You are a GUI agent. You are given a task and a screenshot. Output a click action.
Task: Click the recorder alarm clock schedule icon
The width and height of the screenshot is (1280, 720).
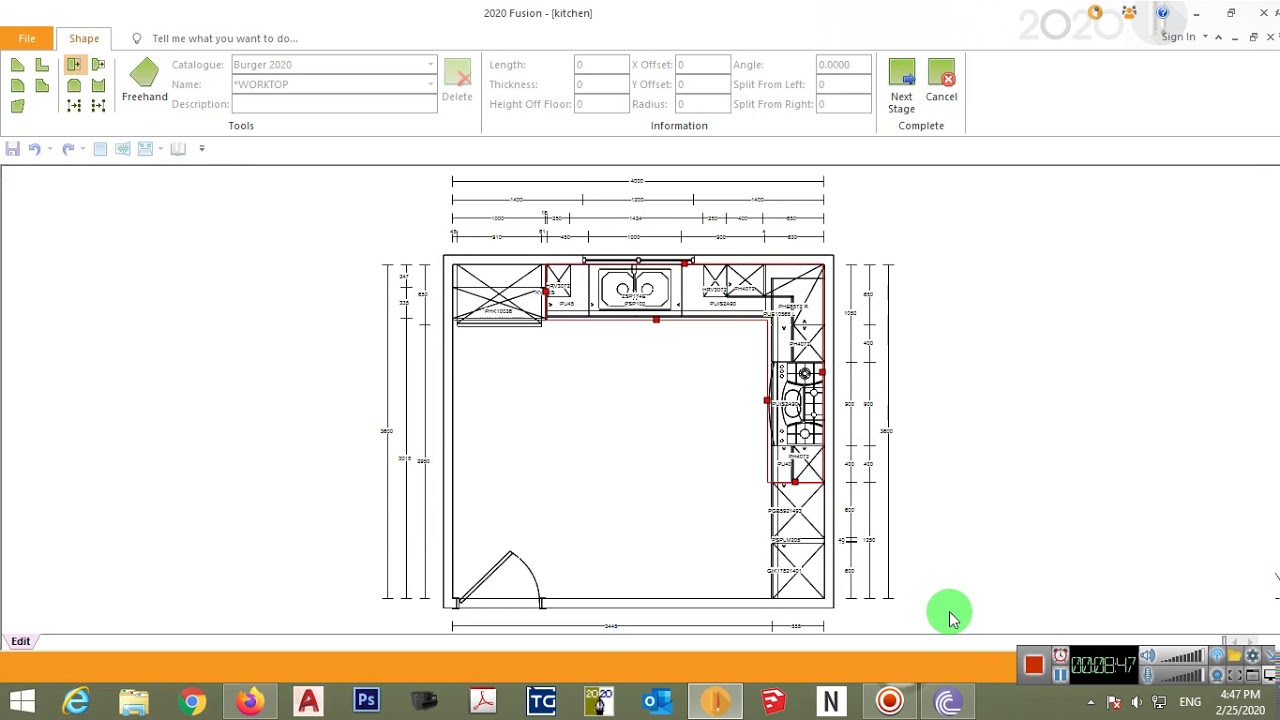1061,655
